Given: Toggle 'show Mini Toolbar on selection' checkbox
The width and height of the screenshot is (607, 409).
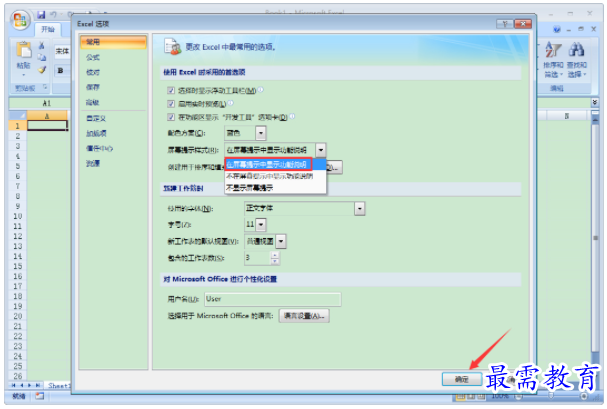Looking at the screenshot, I should click(171, 91).
